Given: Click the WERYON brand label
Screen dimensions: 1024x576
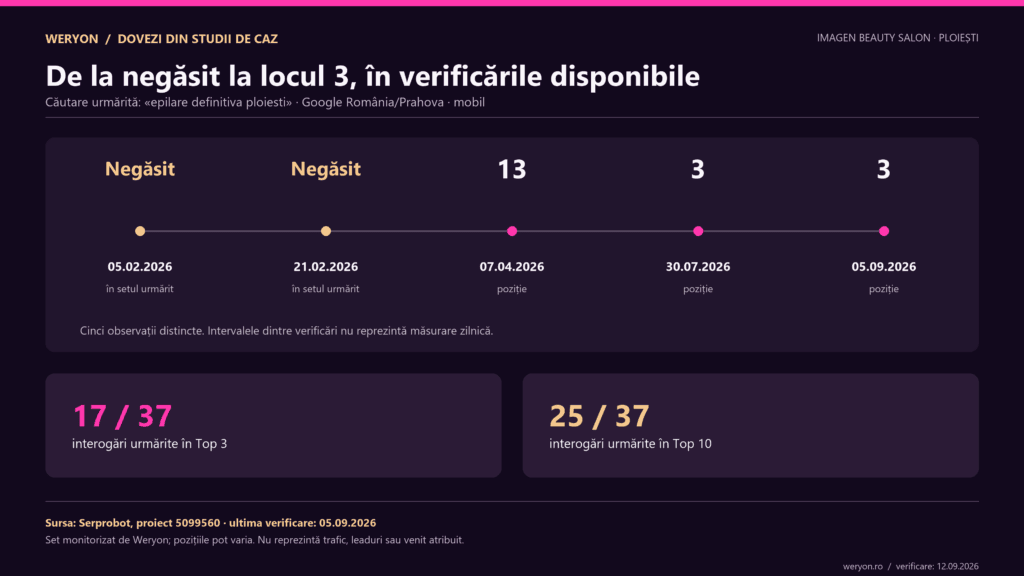Looking at the screenshot, I should pos(72,39).
